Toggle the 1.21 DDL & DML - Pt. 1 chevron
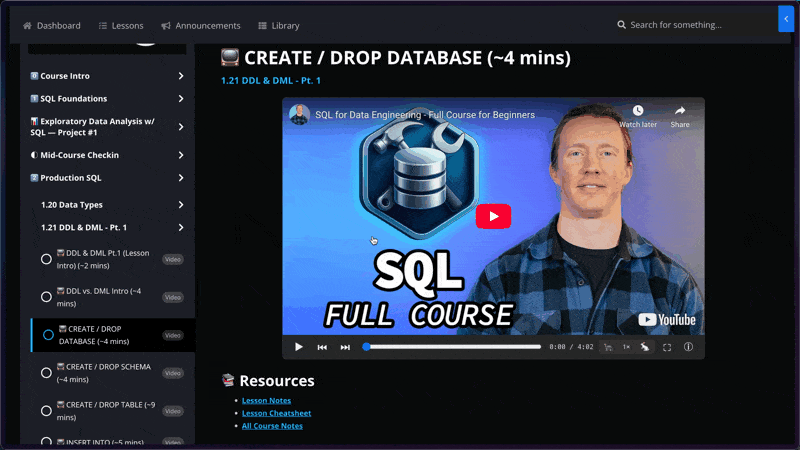 [x=181, y=228]
